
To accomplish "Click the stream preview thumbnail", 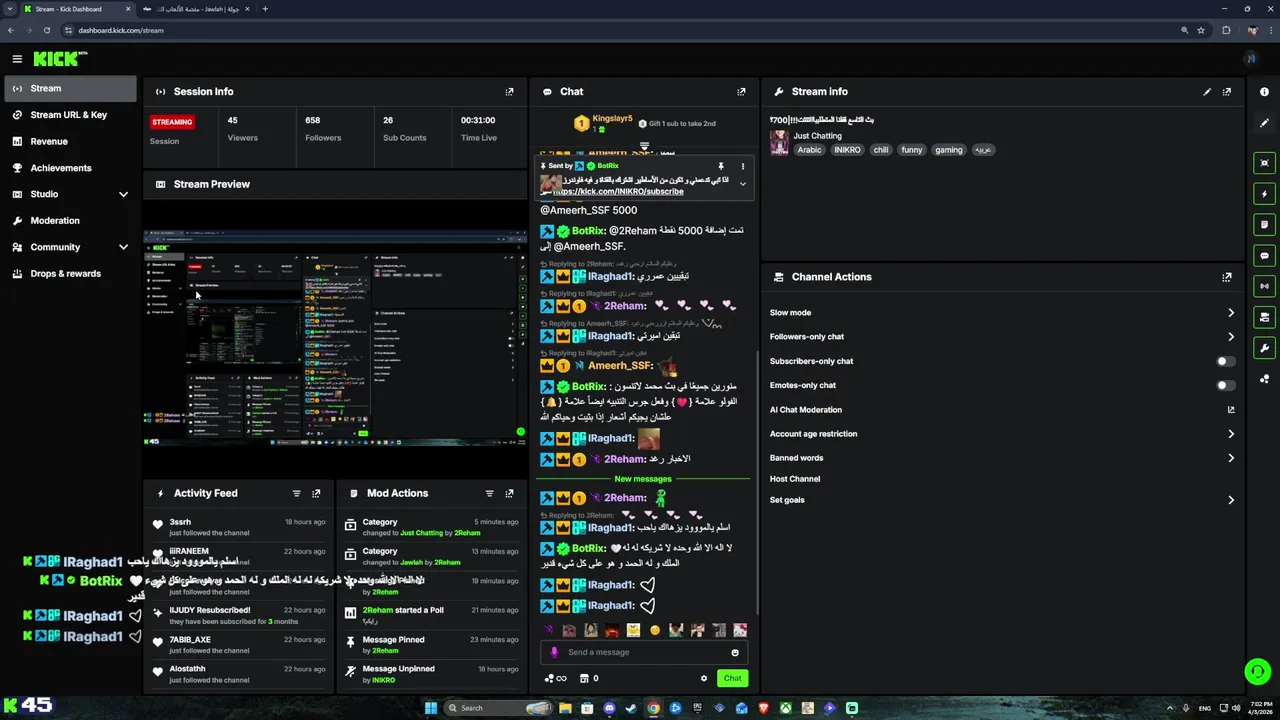I will 335,338.
